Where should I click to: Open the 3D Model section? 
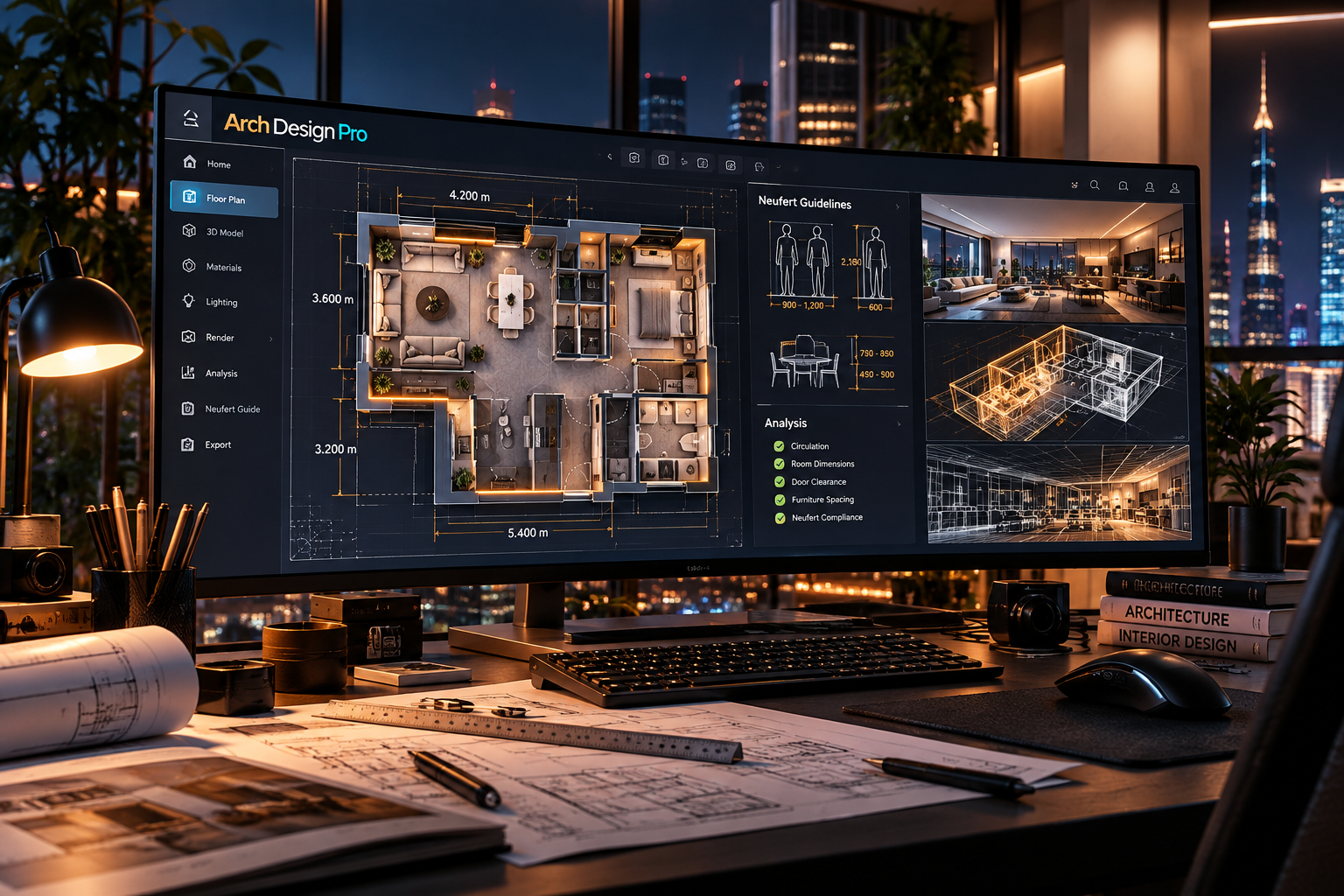tap(225, 233)
